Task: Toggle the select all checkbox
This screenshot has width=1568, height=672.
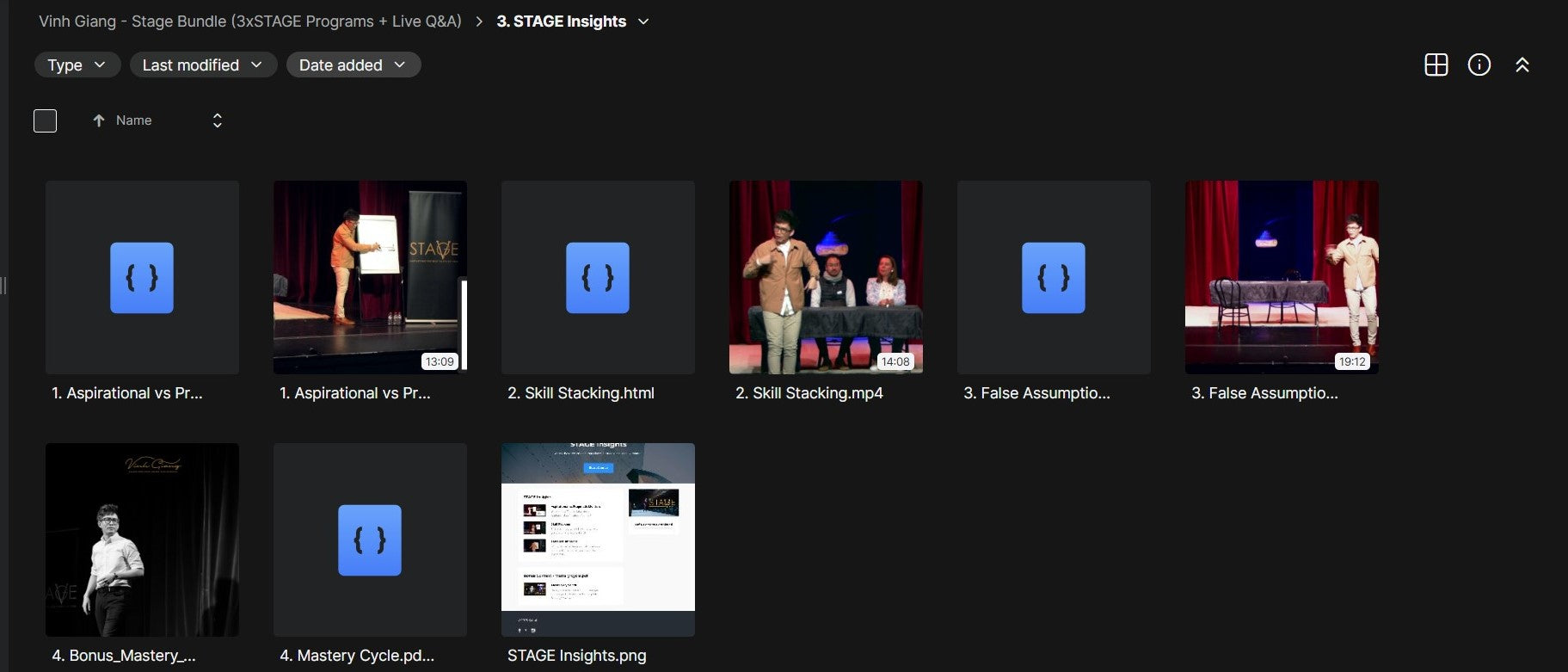Action: pyautogui.click(x=45, y=120)
